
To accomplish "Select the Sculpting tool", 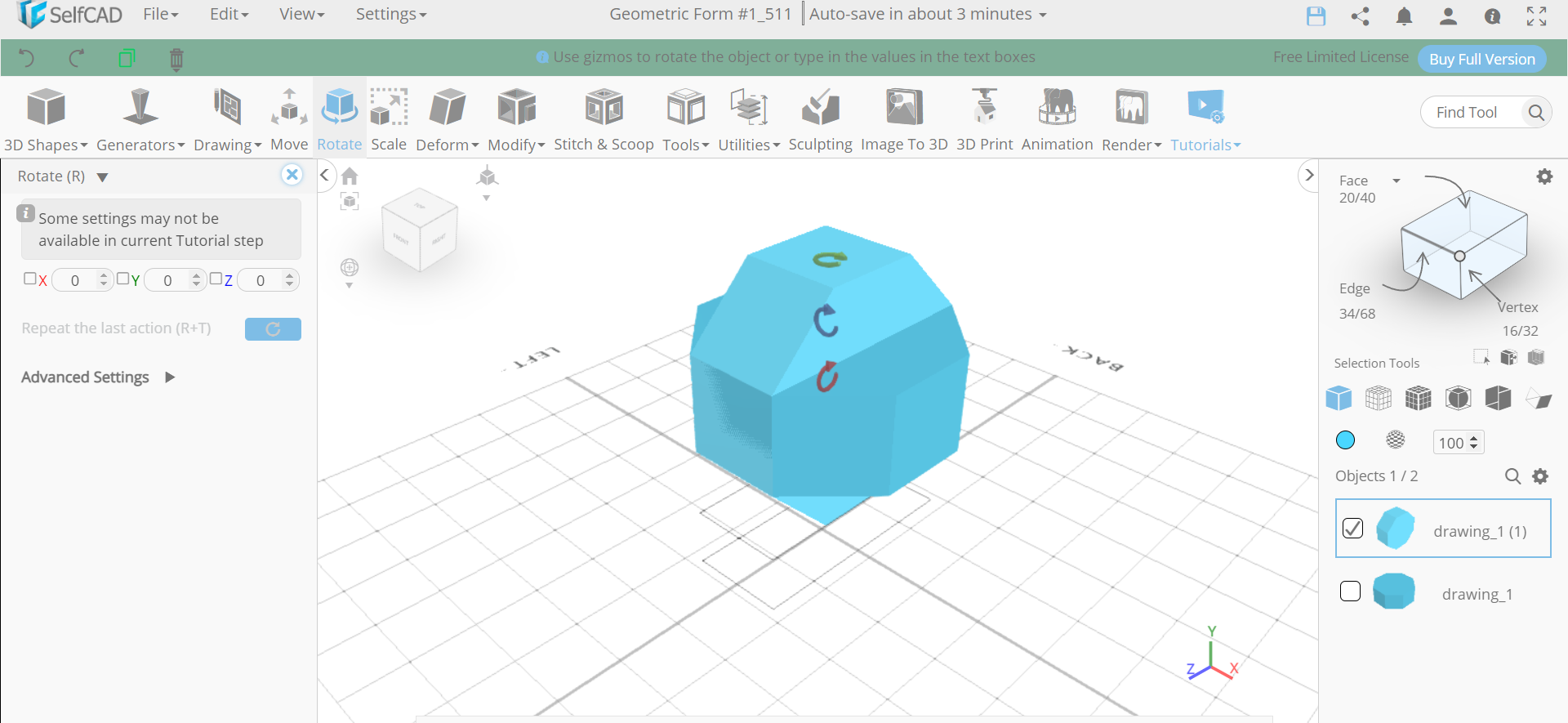I will pyautogui.click(x=820, y=120).
